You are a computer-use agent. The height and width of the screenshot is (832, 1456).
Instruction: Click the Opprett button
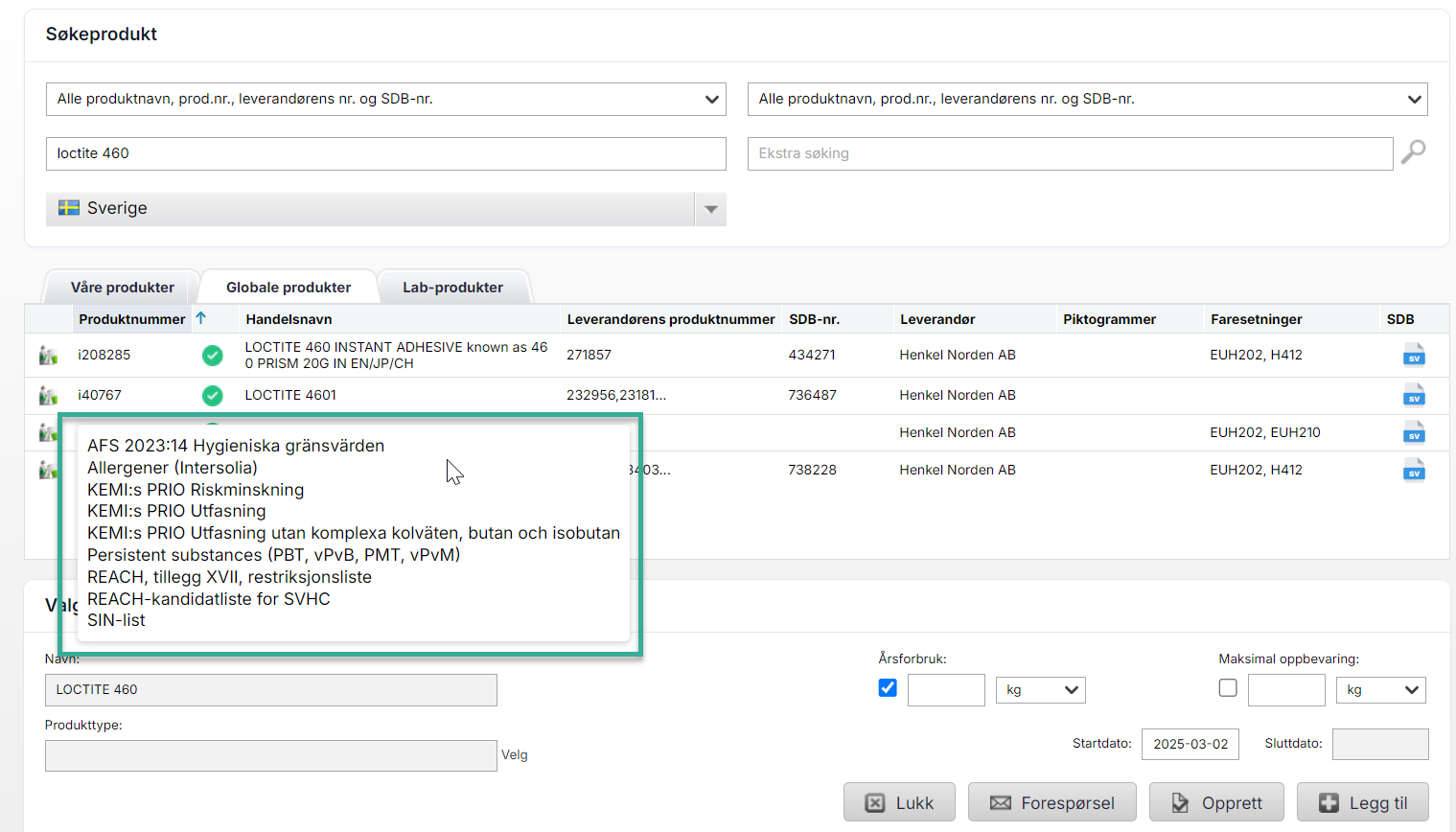[x=1216, y=802]
